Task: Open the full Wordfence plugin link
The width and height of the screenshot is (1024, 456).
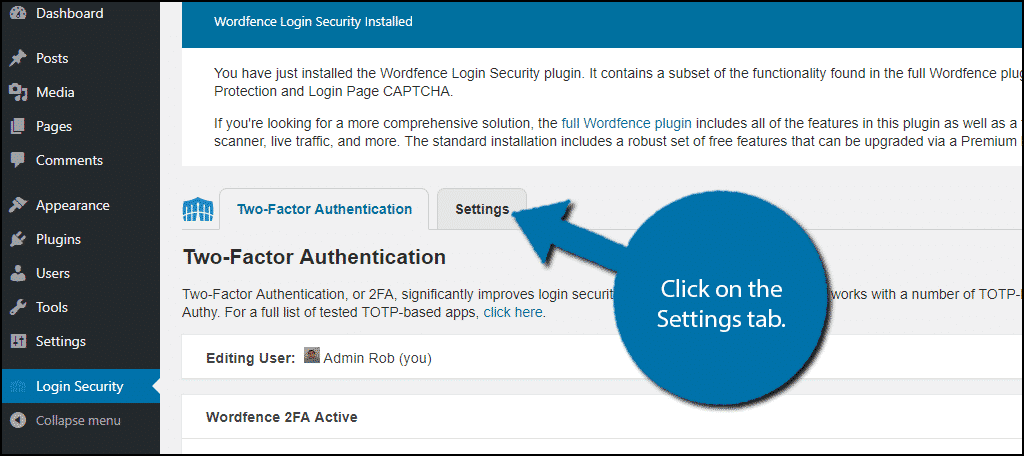Action: coord(626,122)
